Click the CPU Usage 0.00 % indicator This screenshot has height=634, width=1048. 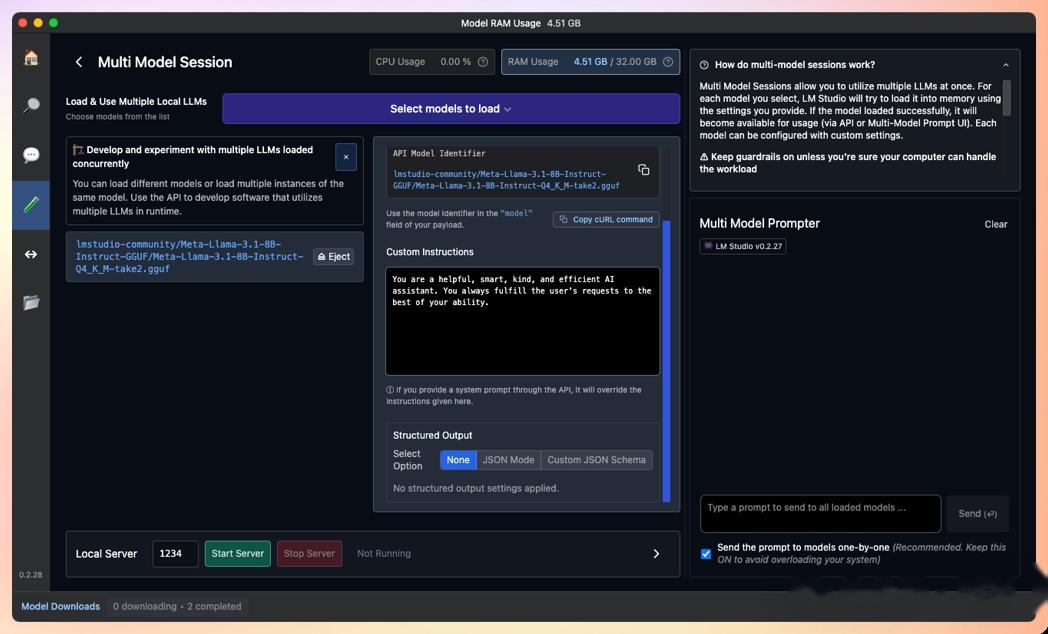(x=432, y=61)
